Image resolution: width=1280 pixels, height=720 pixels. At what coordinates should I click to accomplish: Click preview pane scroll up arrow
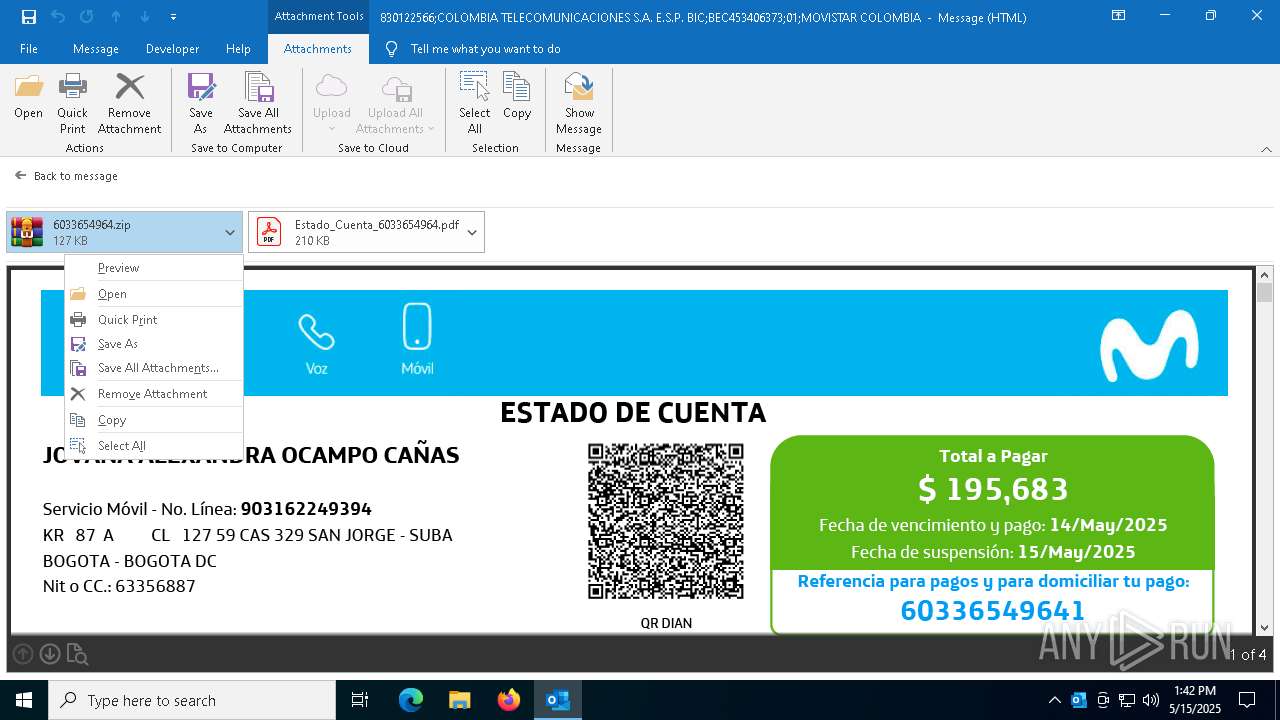[1264, 275]
